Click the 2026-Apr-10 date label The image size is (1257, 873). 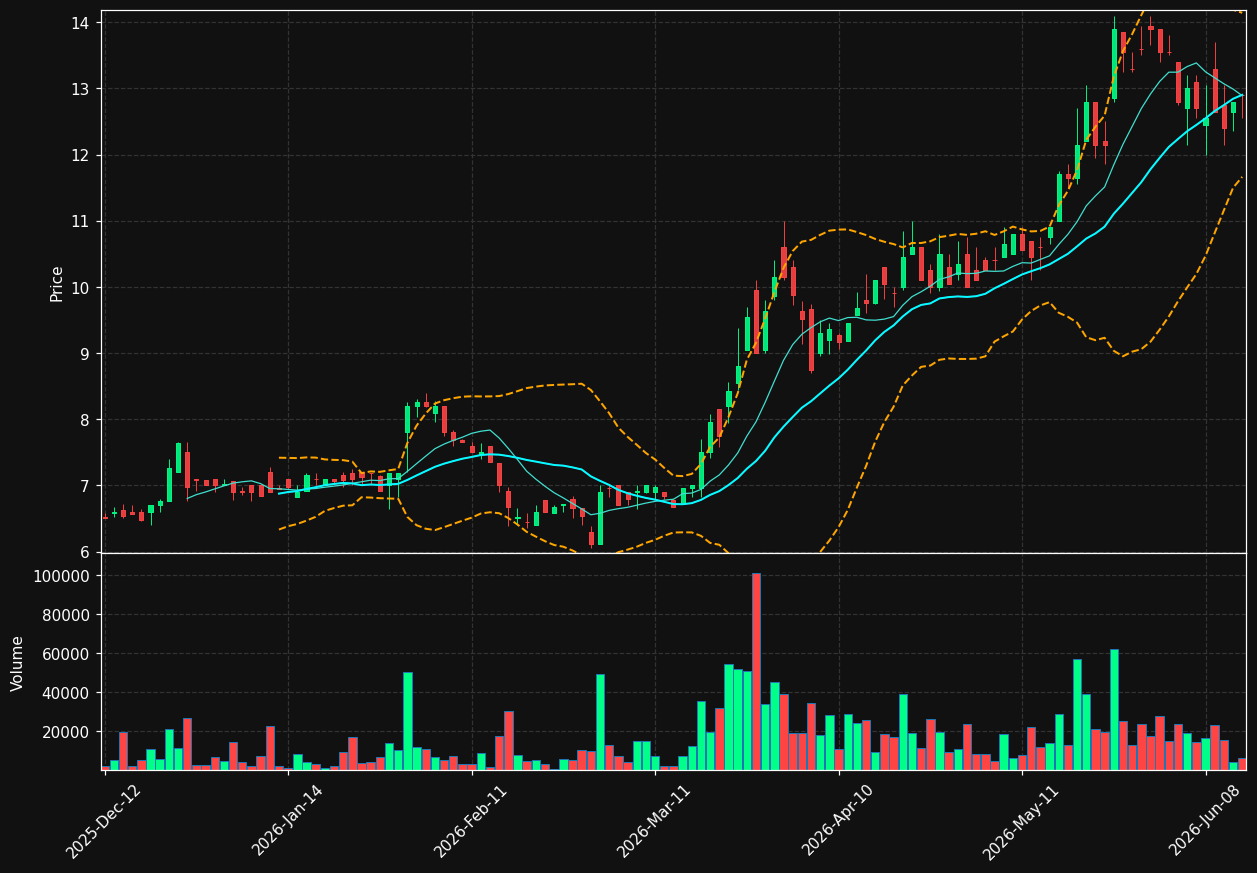pyautogui.click(x=838, y=821)
